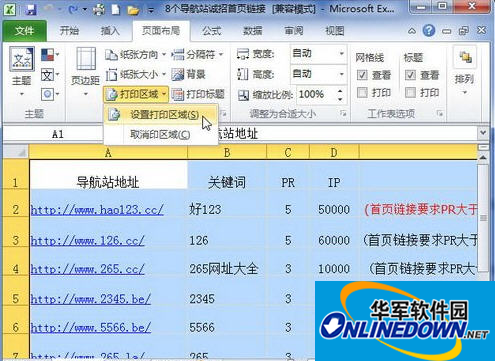The height and width of the screenshot is (361, 495).
Task: Open Orientation (纸张方向) dropdown
Action: pos(135,54)
